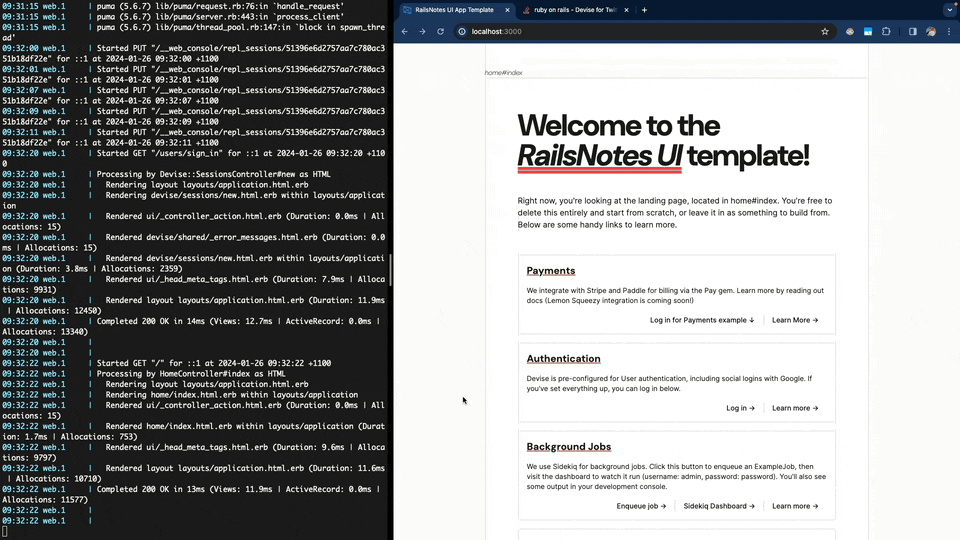The image size is (960, 540).
Task: Close the ruby on rails Devise tab
Action: (x=626, y=10)
